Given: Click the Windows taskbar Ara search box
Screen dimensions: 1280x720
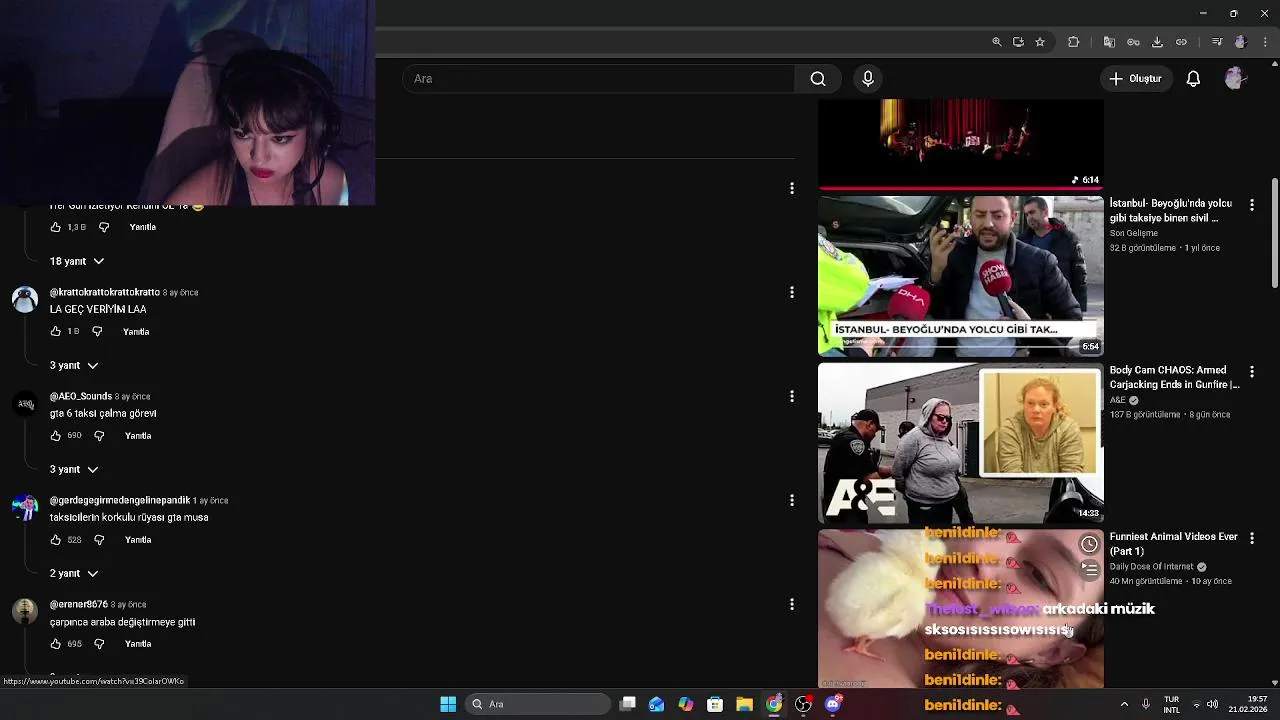Looking at the screenshot, I should 538,704.
